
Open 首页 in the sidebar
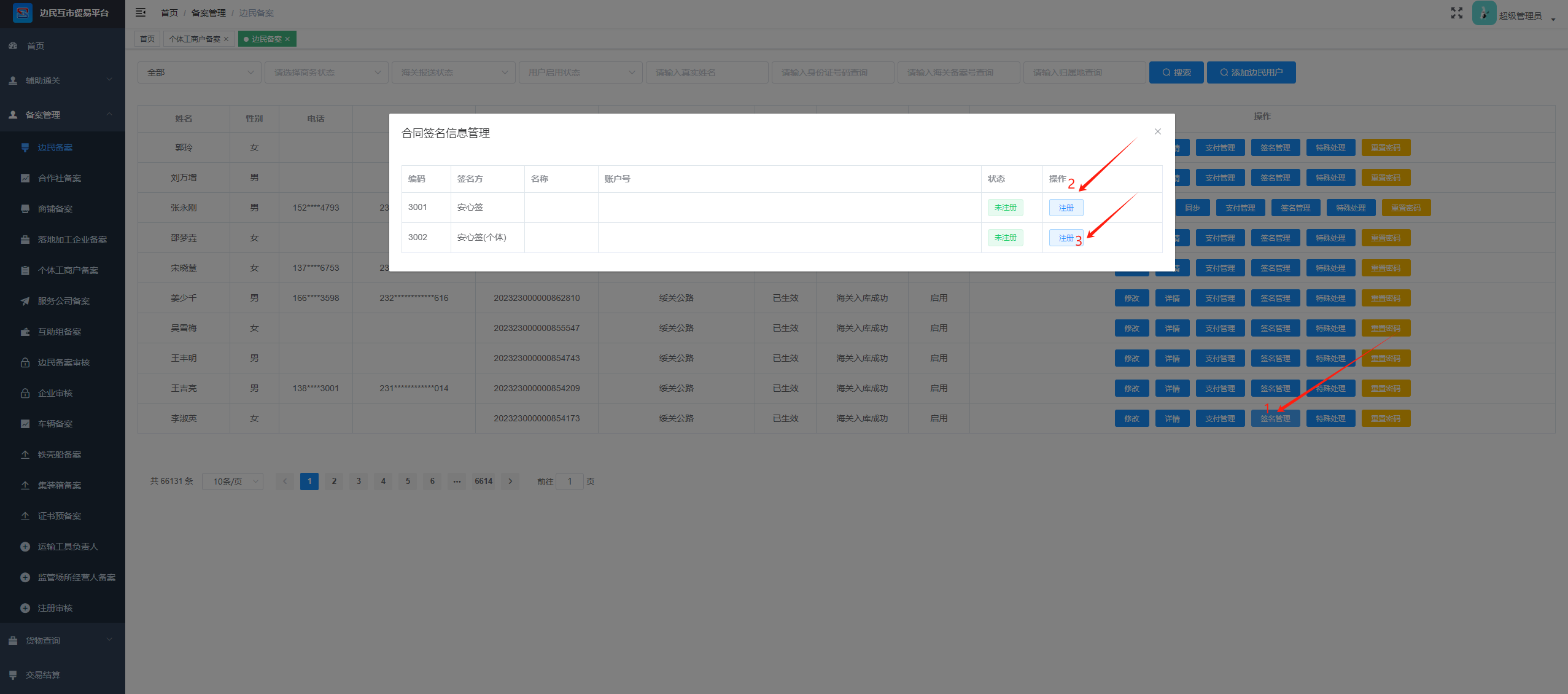pyautogui.click(x=63, y=46)
